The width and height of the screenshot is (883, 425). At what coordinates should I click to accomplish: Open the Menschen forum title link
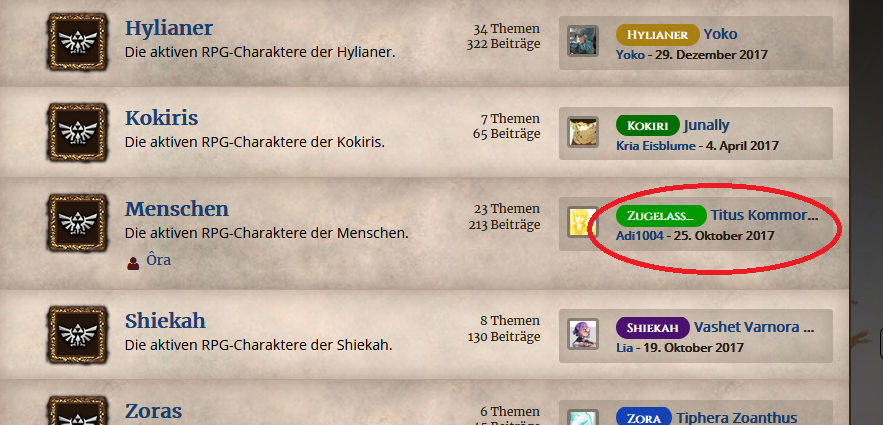[x=176, y=208]
